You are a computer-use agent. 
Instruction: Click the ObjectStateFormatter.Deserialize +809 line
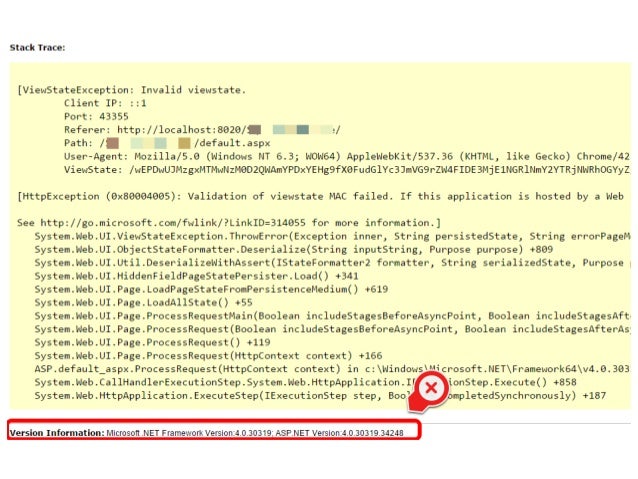294,249
